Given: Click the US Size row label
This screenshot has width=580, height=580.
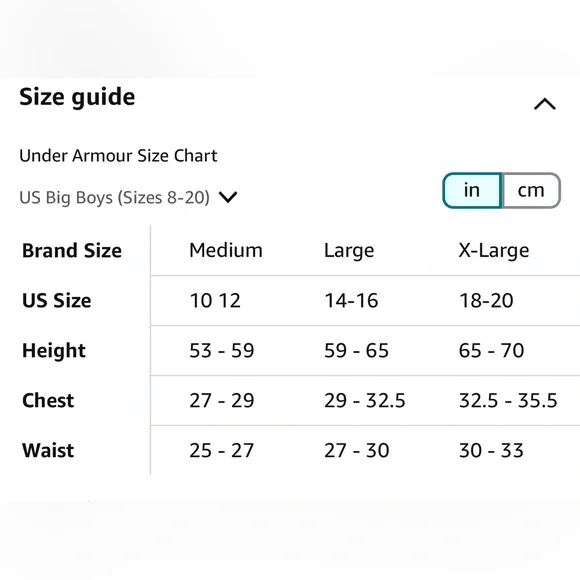Looking at the screenshot, I should 57,300.
